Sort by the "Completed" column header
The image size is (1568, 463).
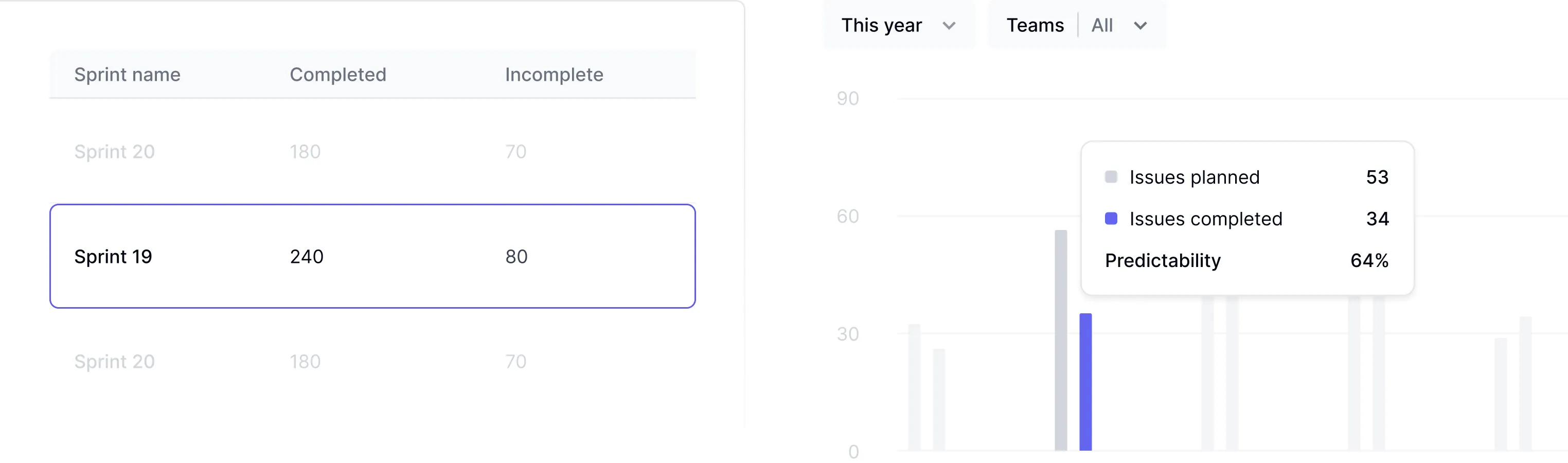(338, 74)
